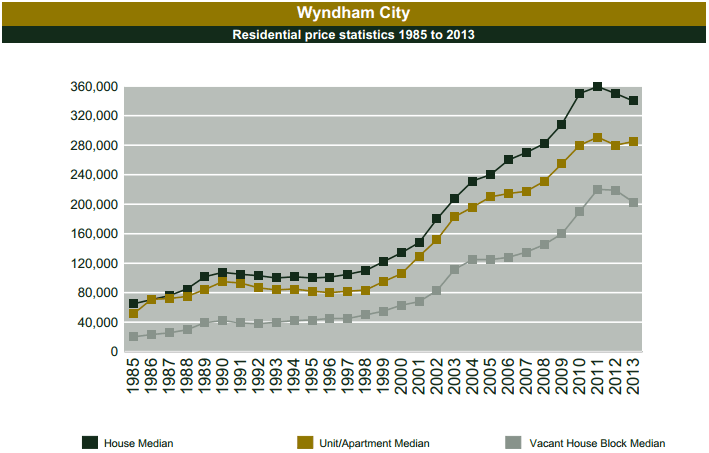Click the 40,000 y-axis label
This screenshot has height=453, width=709.
coord(97,322)
